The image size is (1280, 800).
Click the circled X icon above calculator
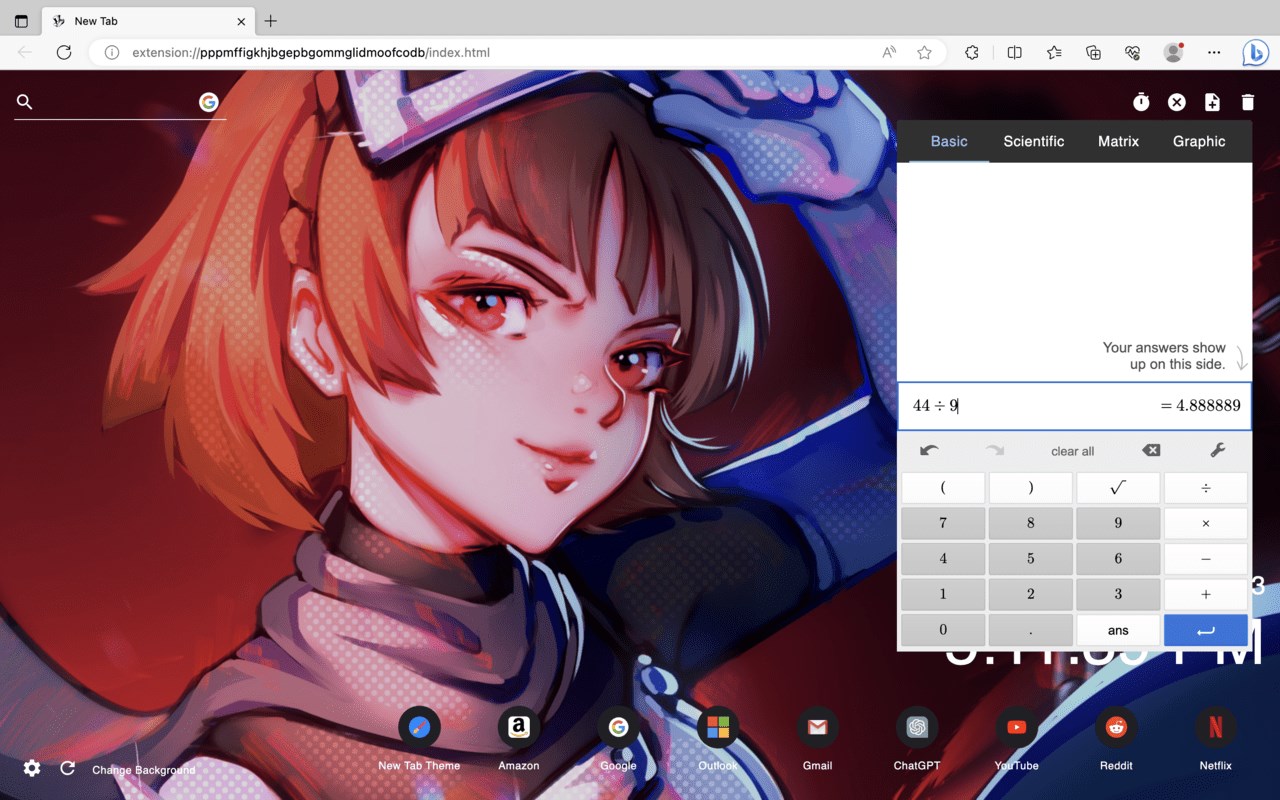(x=1177, y=102)
